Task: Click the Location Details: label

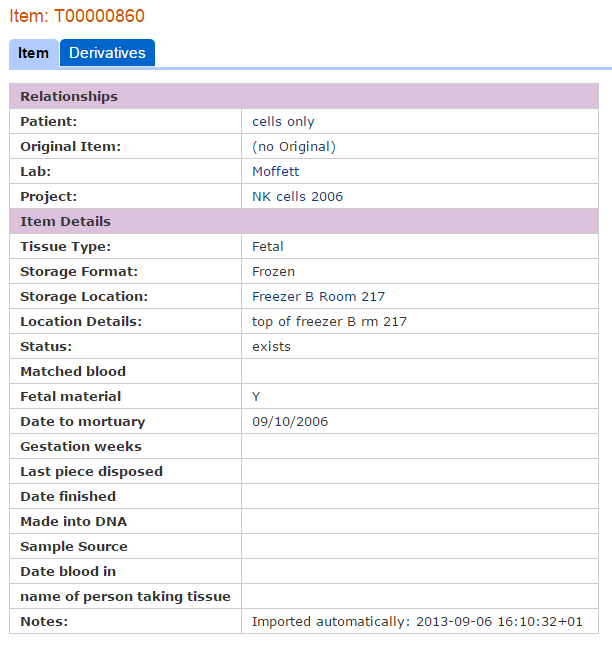Action: pyautogui.click(x=81, y=322)
